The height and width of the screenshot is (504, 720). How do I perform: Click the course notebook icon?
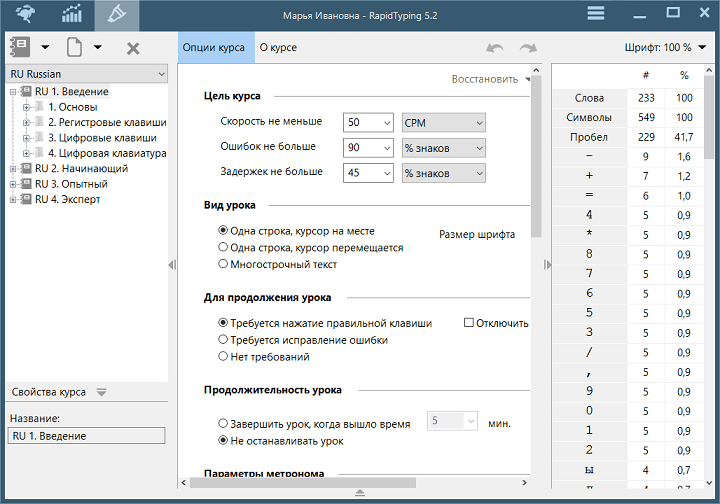[x=20, y=47]
